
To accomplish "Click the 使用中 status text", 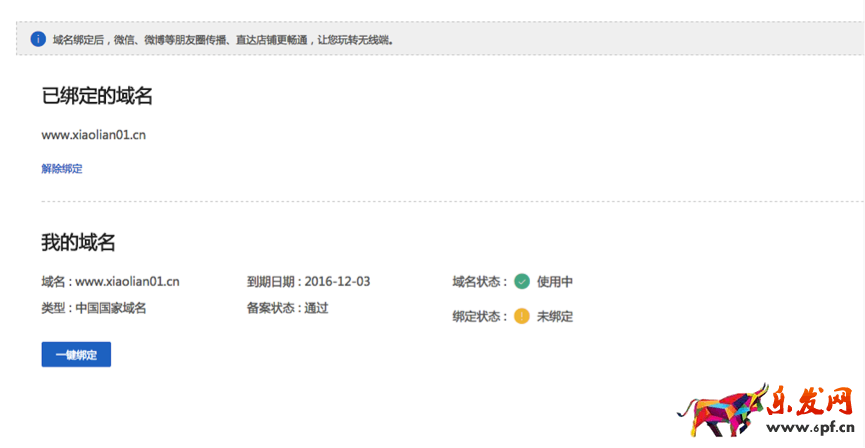I will click(554, 282).
